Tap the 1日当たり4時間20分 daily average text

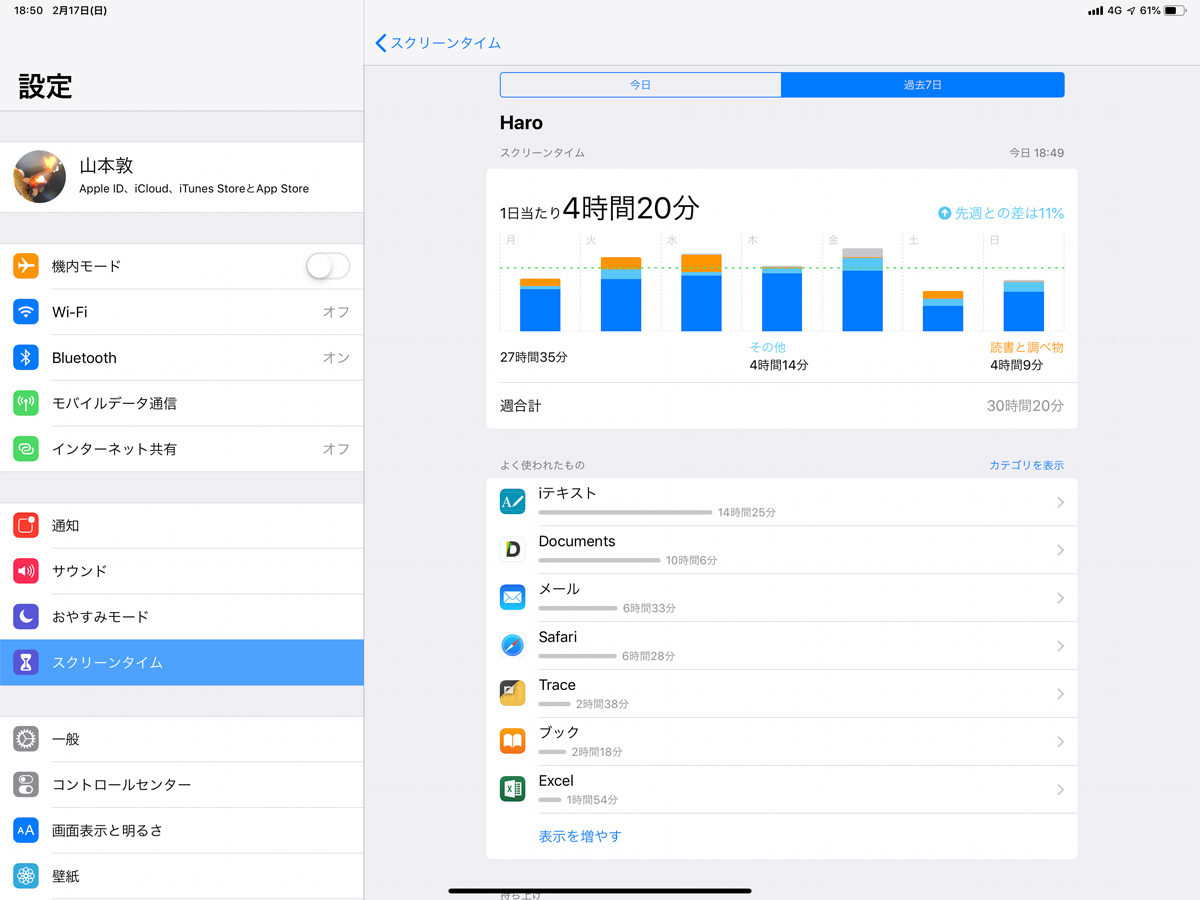click(600, 209)
